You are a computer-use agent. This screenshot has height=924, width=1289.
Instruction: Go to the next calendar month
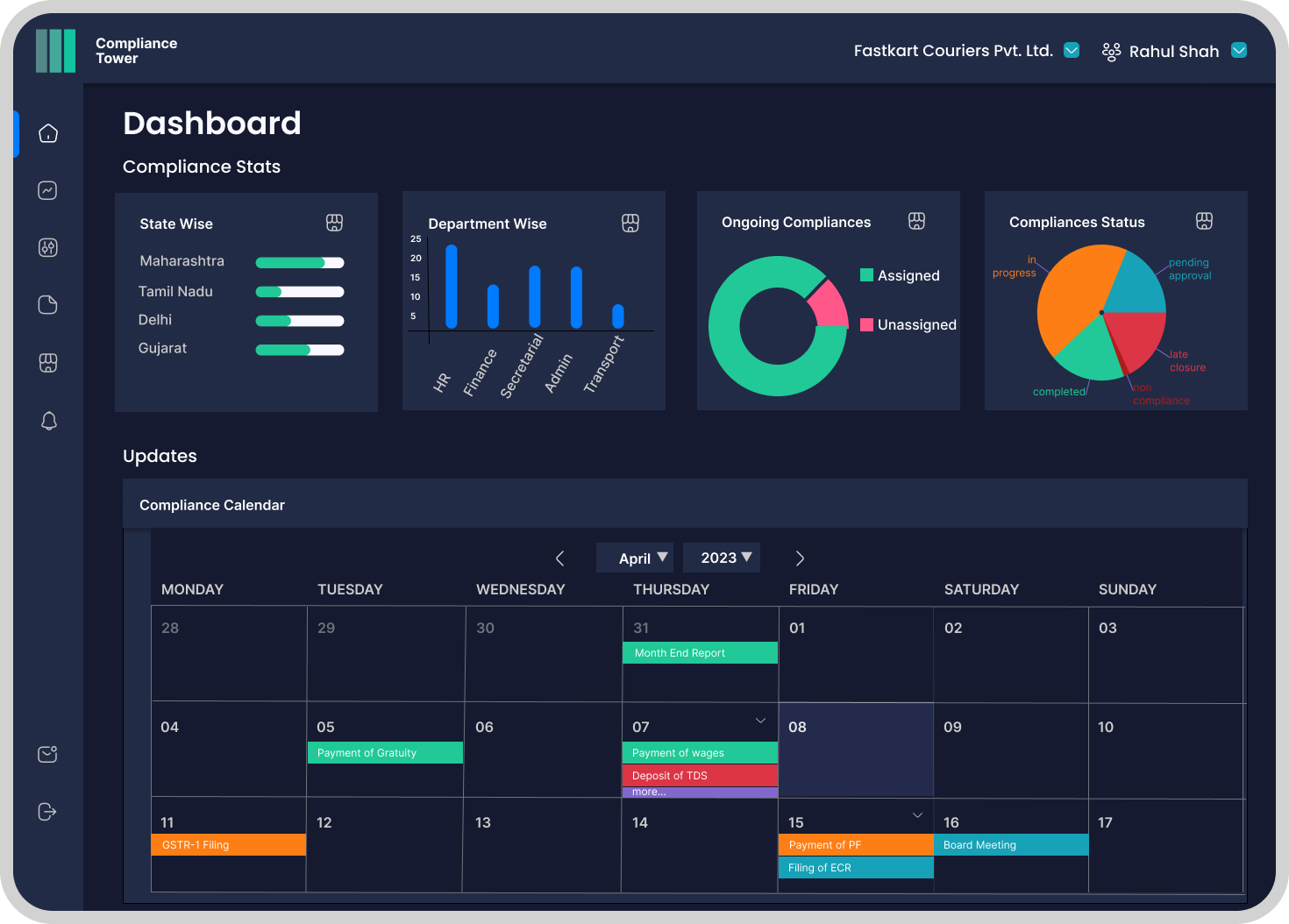[x=800, y=558]
